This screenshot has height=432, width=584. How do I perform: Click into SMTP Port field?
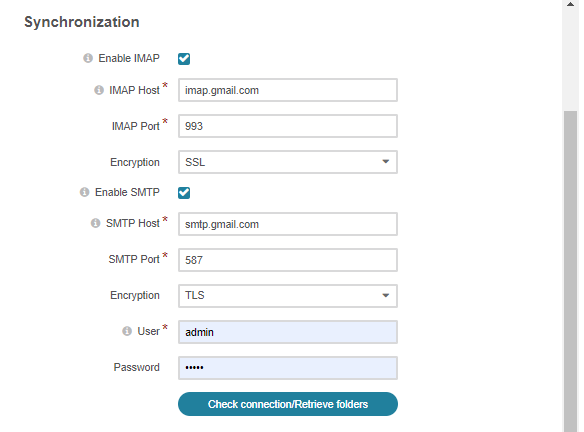pos(288,260)
